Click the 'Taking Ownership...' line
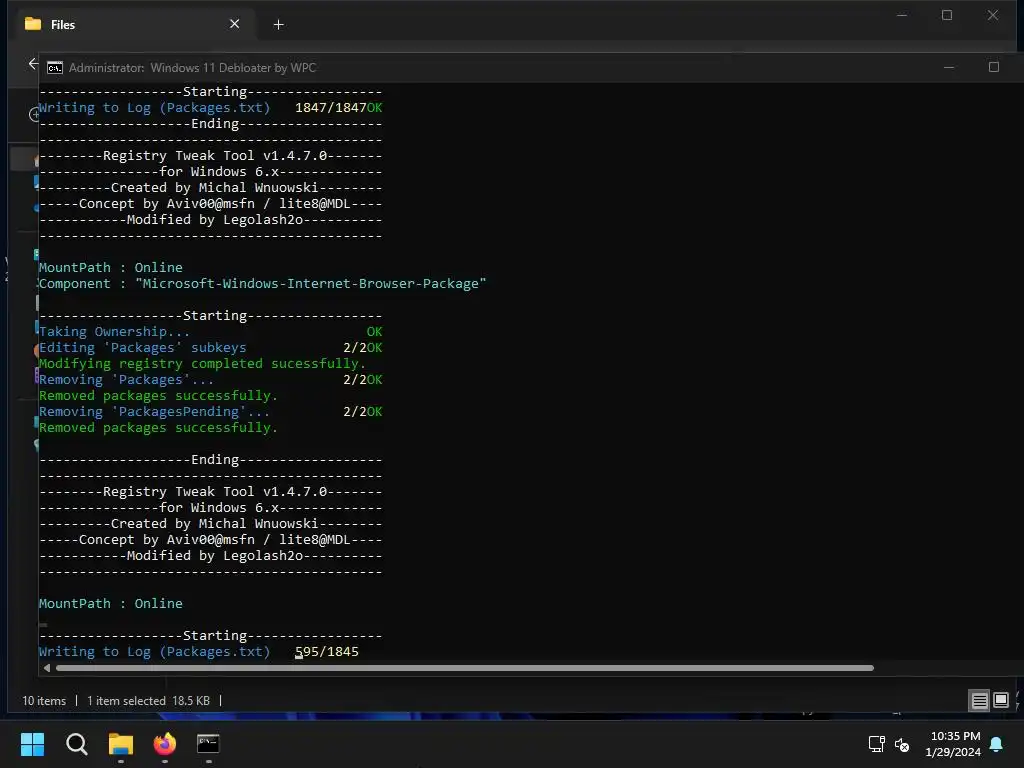Screen dimensions: 1024x768 (x=114, y=332)
